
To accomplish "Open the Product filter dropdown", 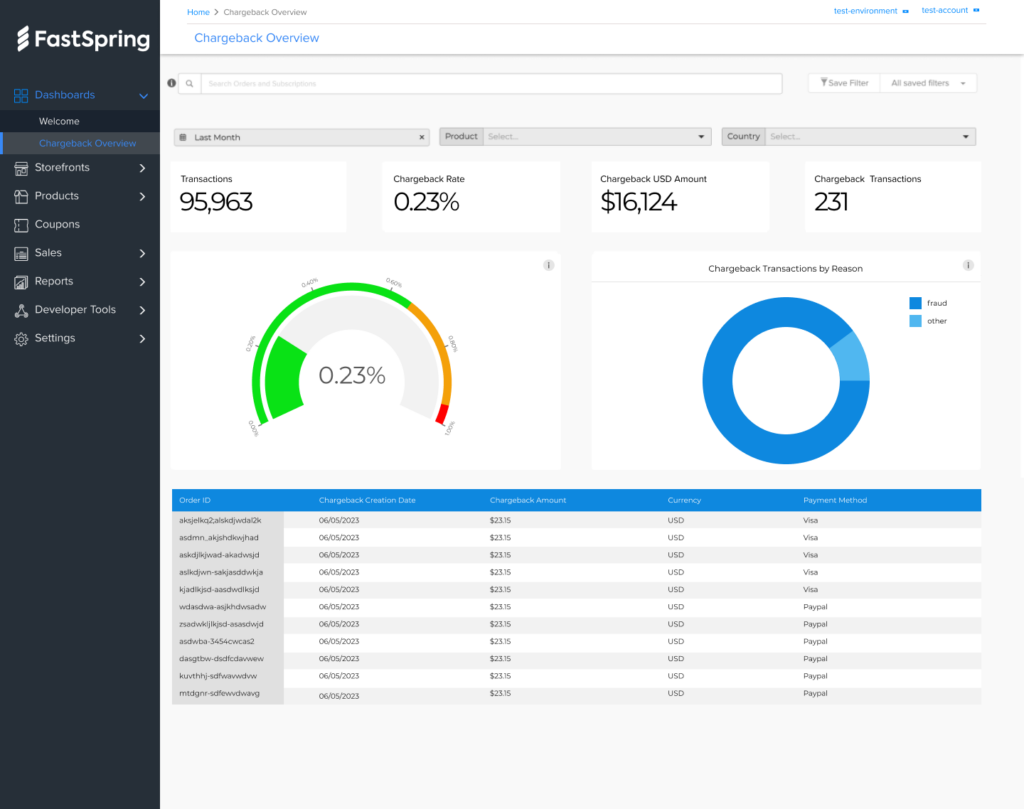I will tap(595, 137).
